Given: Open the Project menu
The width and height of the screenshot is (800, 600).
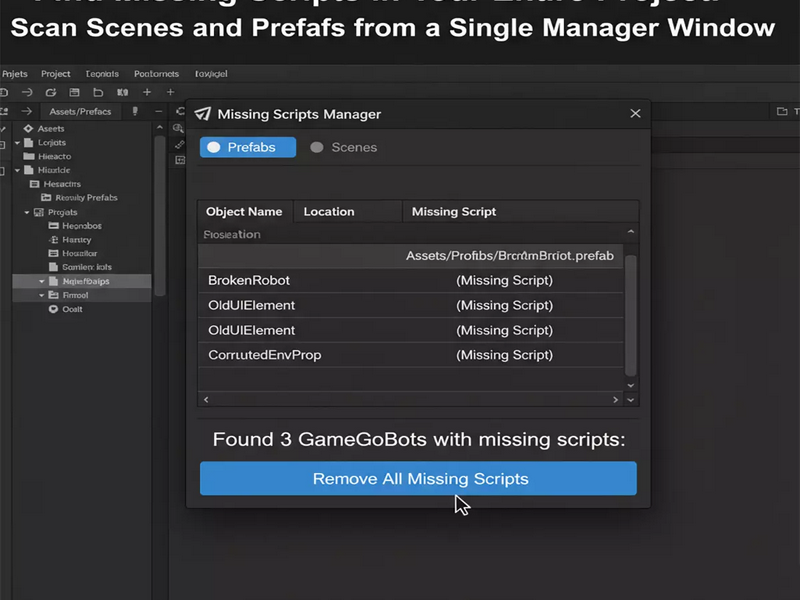Looking at the screenshot, I should click(x=56, y=73).
